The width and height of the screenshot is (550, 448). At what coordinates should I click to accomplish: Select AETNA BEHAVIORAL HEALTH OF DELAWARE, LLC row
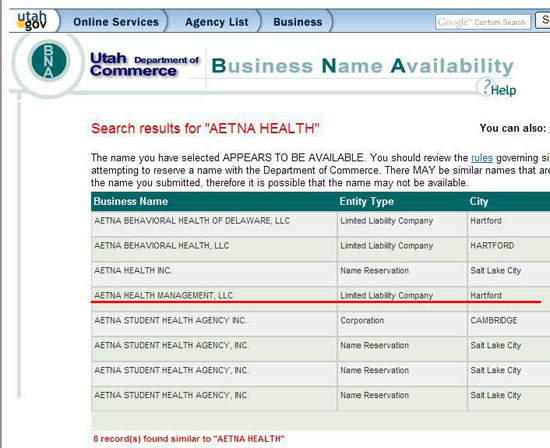320,224
